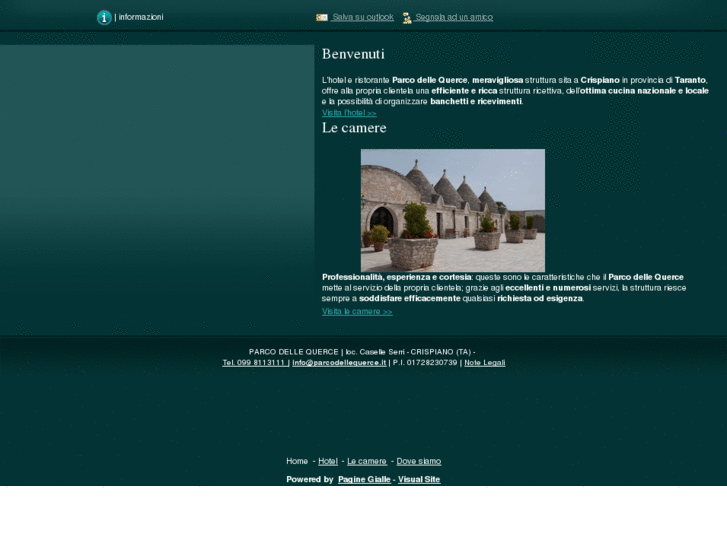
Task: Select the Benvenuti heading
Action: [x=353, y=54]
